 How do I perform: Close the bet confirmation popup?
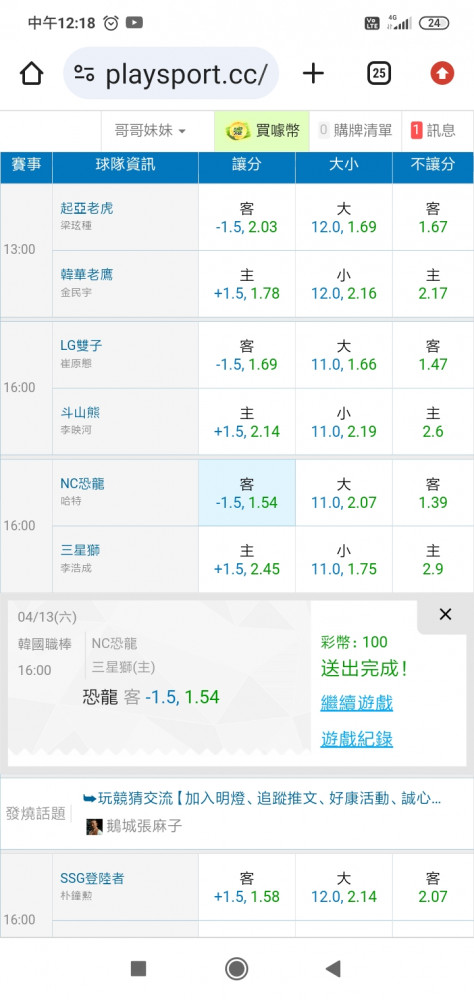click(x=445, y=614)
